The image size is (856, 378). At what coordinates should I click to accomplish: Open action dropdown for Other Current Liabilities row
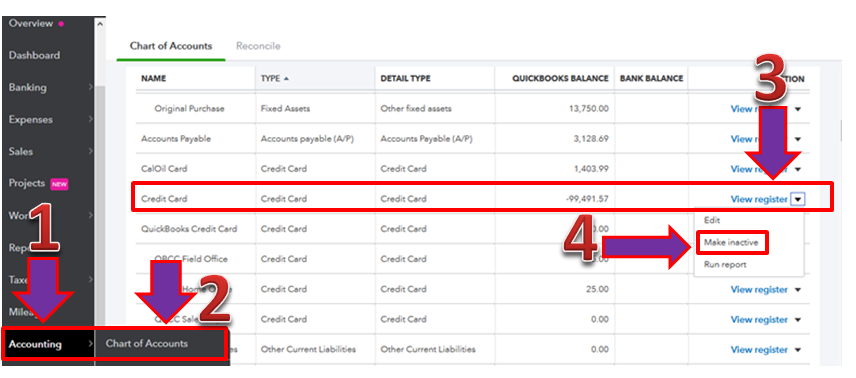798,350
